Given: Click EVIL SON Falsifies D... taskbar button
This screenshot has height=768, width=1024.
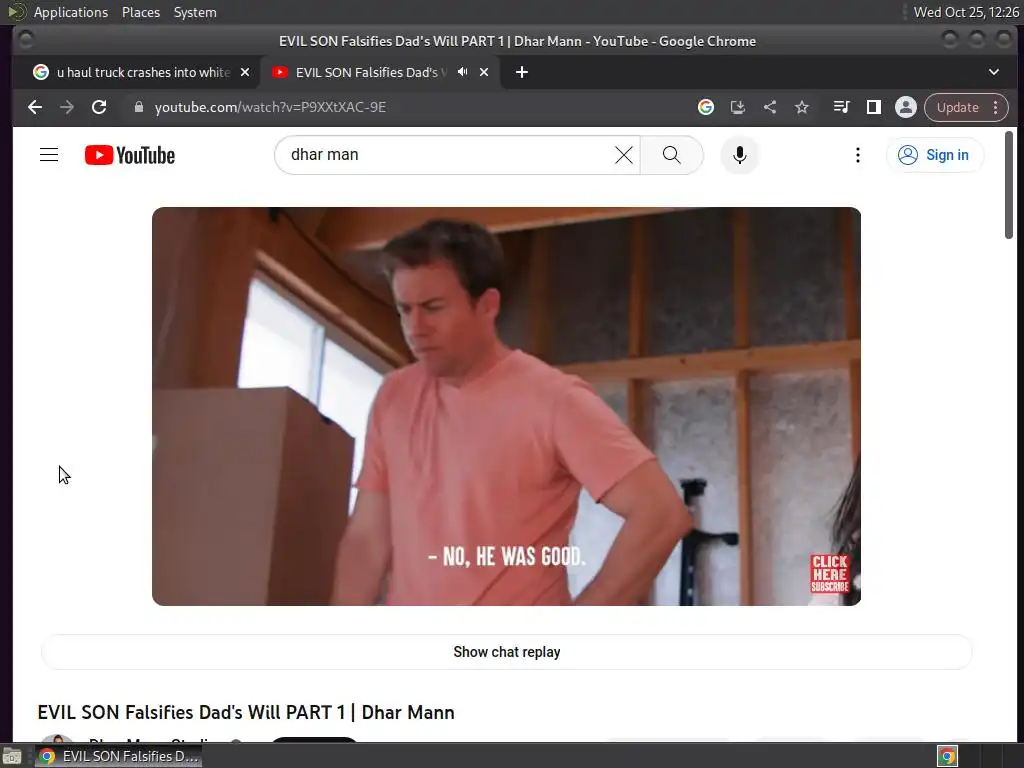Looking at the screenshot, I should (x=118, y=756).
